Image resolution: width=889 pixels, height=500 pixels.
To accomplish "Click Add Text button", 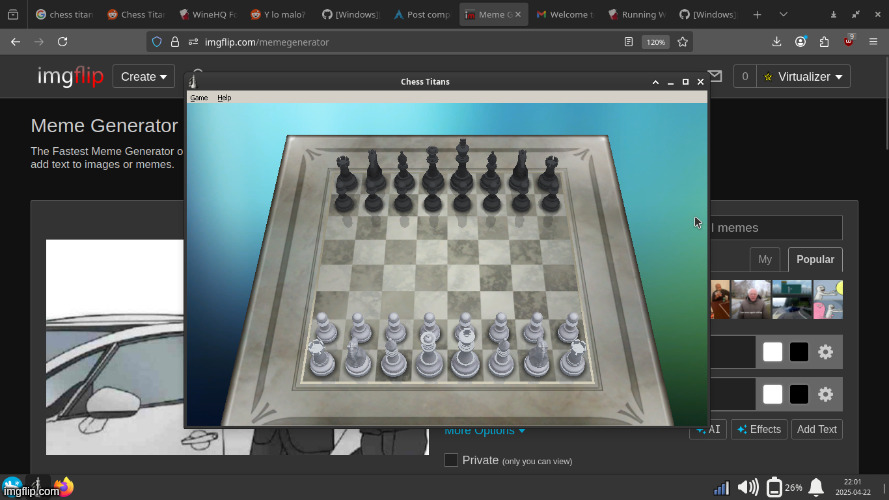I will (816, 429).
